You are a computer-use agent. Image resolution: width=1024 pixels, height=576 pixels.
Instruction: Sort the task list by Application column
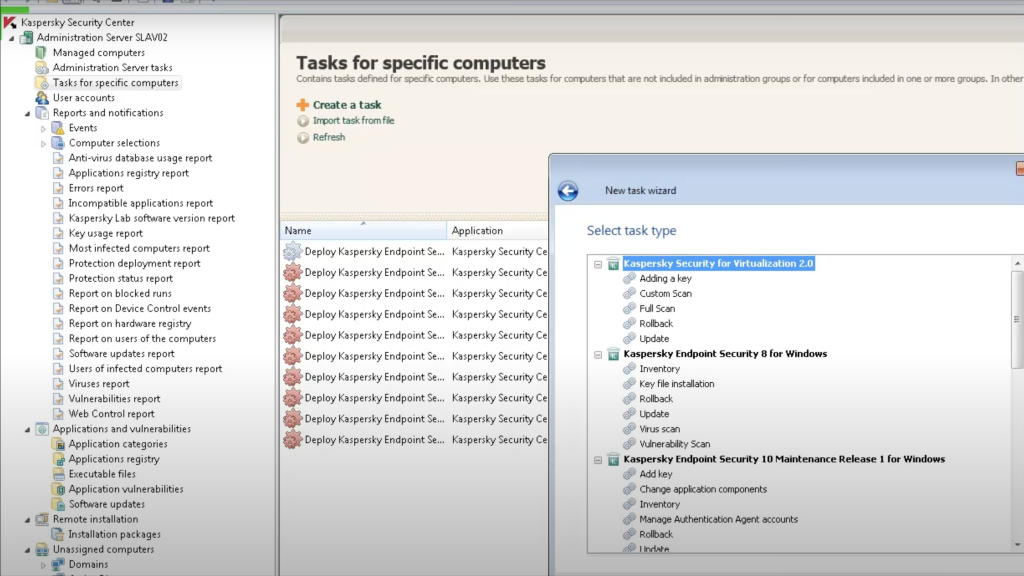click(x=498, y=231)
